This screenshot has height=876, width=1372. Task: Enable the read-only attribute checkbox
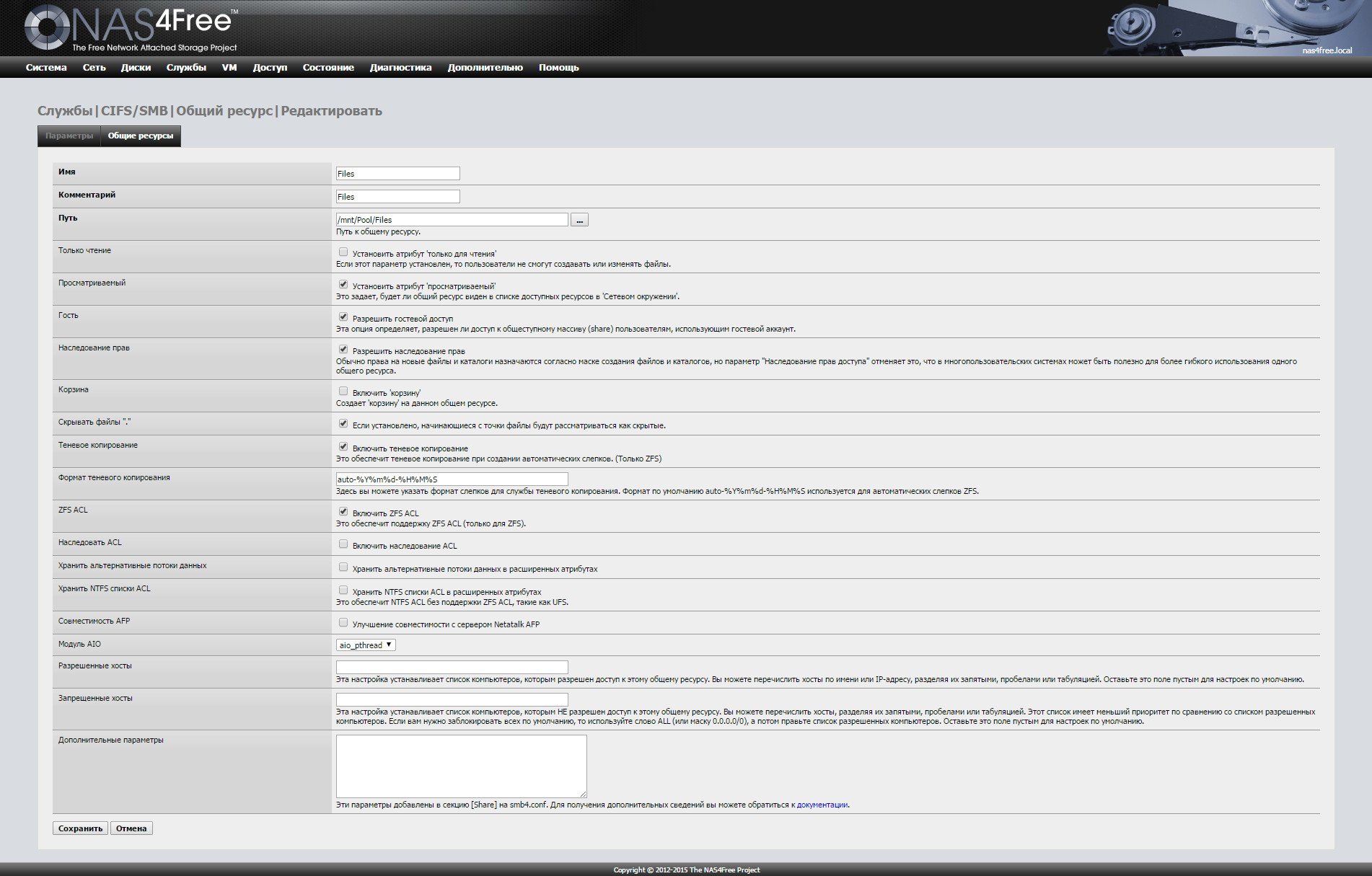(343, 252)
